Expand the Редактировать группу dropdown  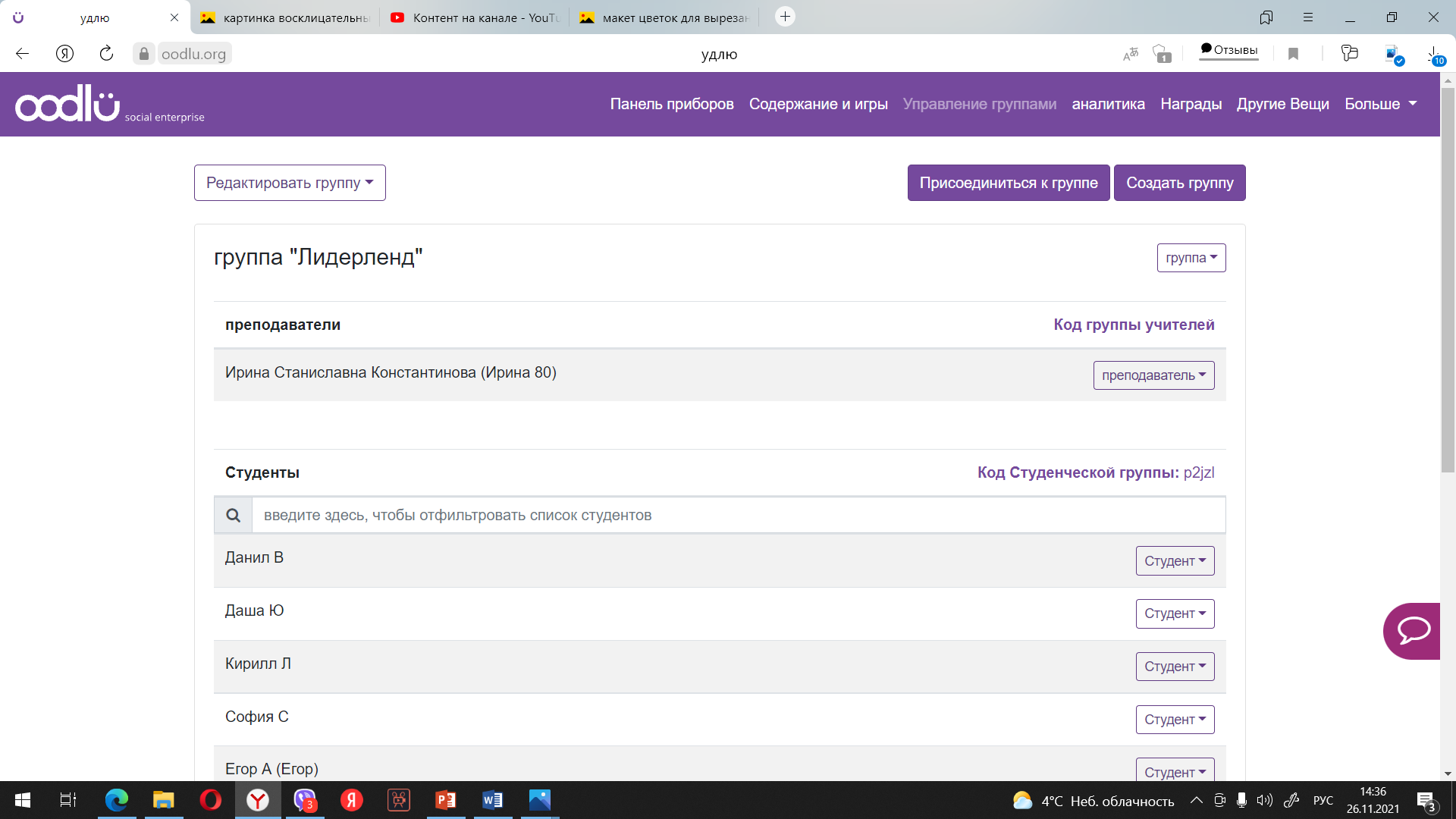coord(290,183)
